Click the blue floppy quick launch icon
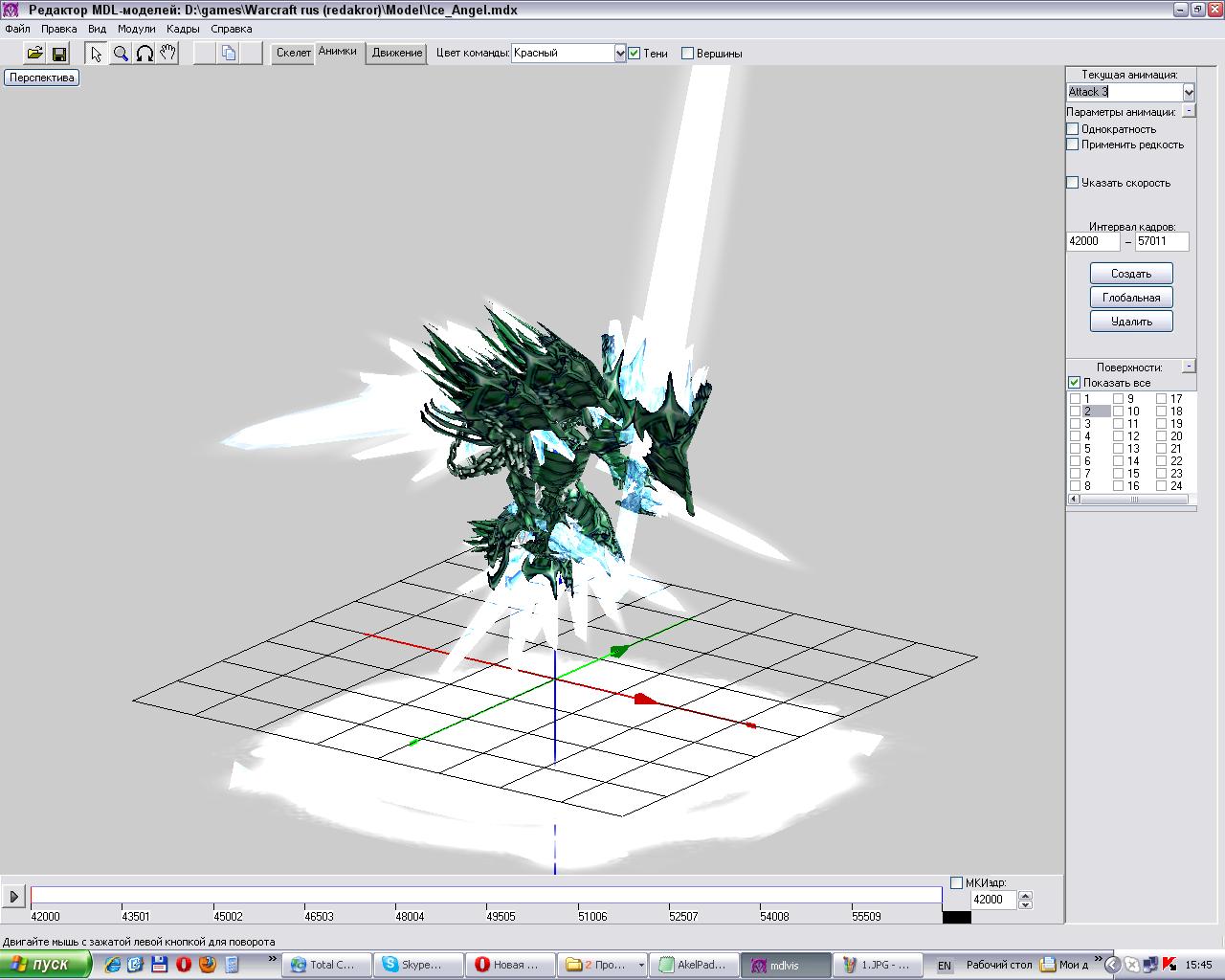This screenshot has width=1225, height=980. pos(160,965)
